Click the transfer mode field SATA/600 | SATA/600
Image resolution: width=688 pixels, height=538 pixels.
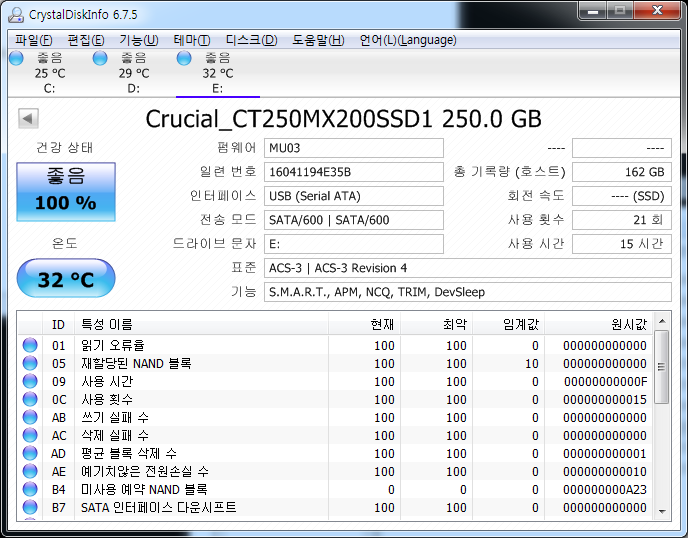tap(354, 220)
